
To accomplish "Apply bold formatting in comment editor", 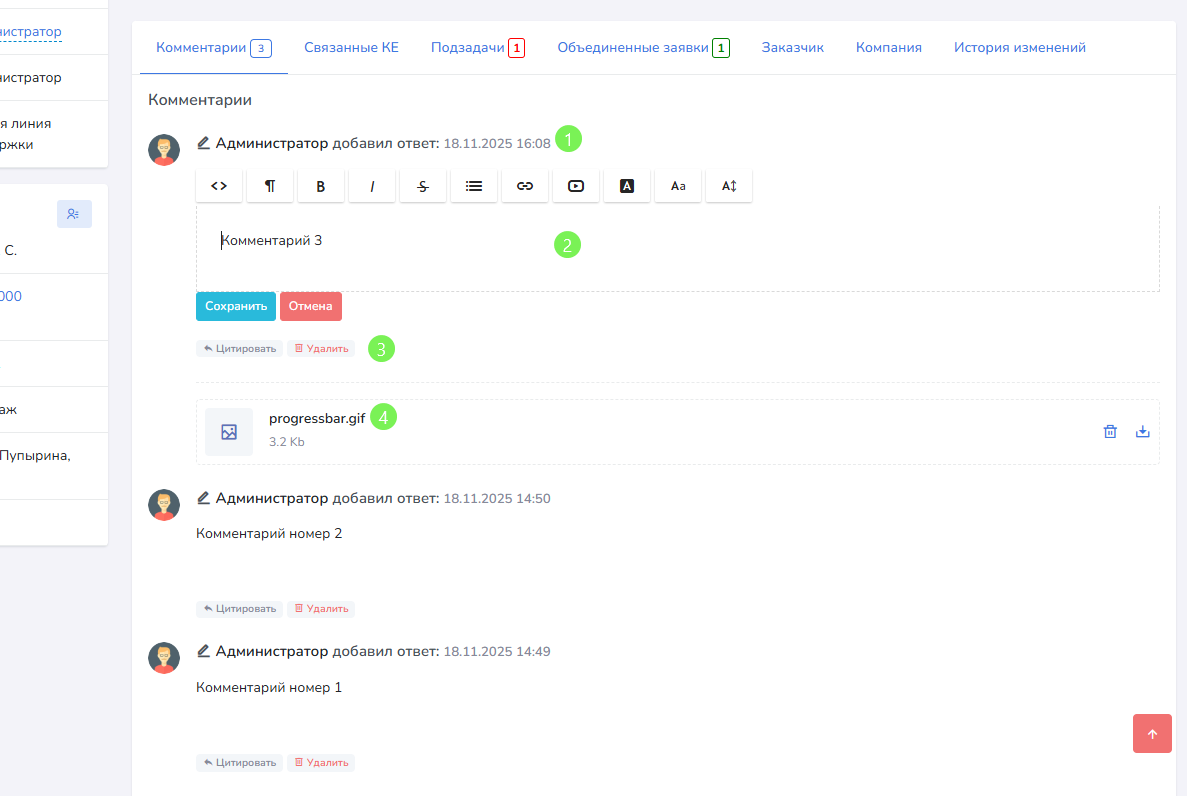I will pyautogui.click(x=321, y=186).
